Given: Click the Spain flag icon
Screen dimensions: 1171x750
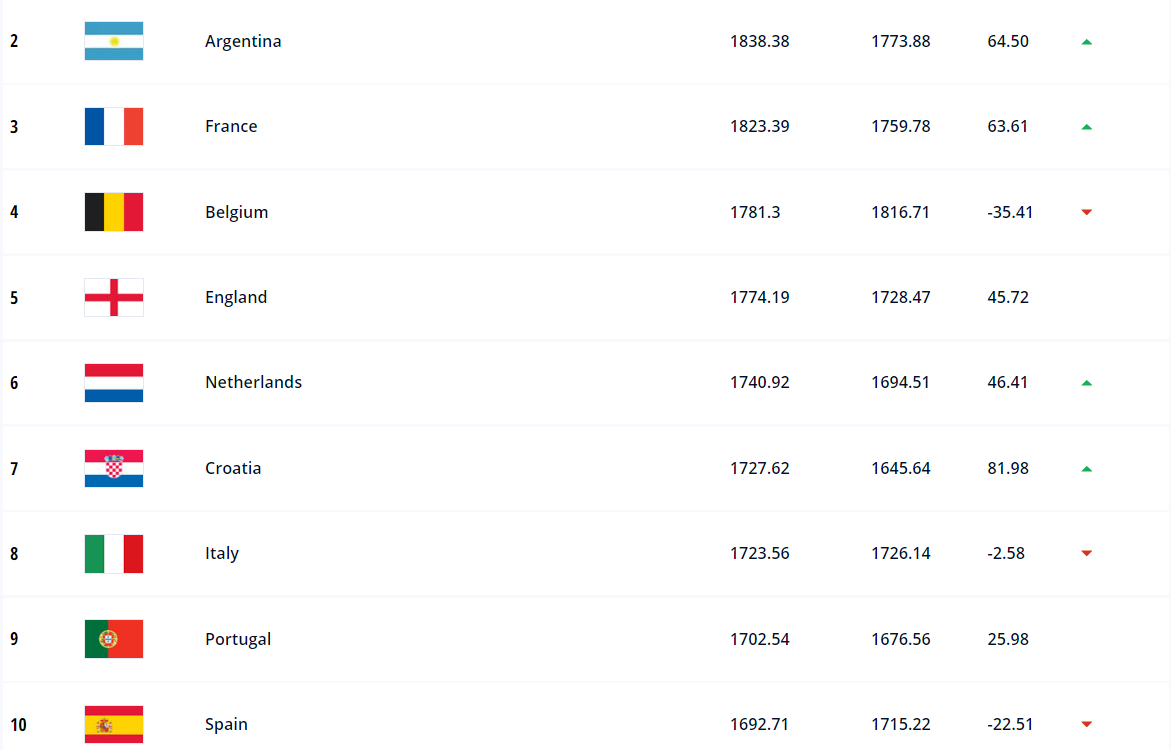Looking at the screenshot, I should coord(114,724).
